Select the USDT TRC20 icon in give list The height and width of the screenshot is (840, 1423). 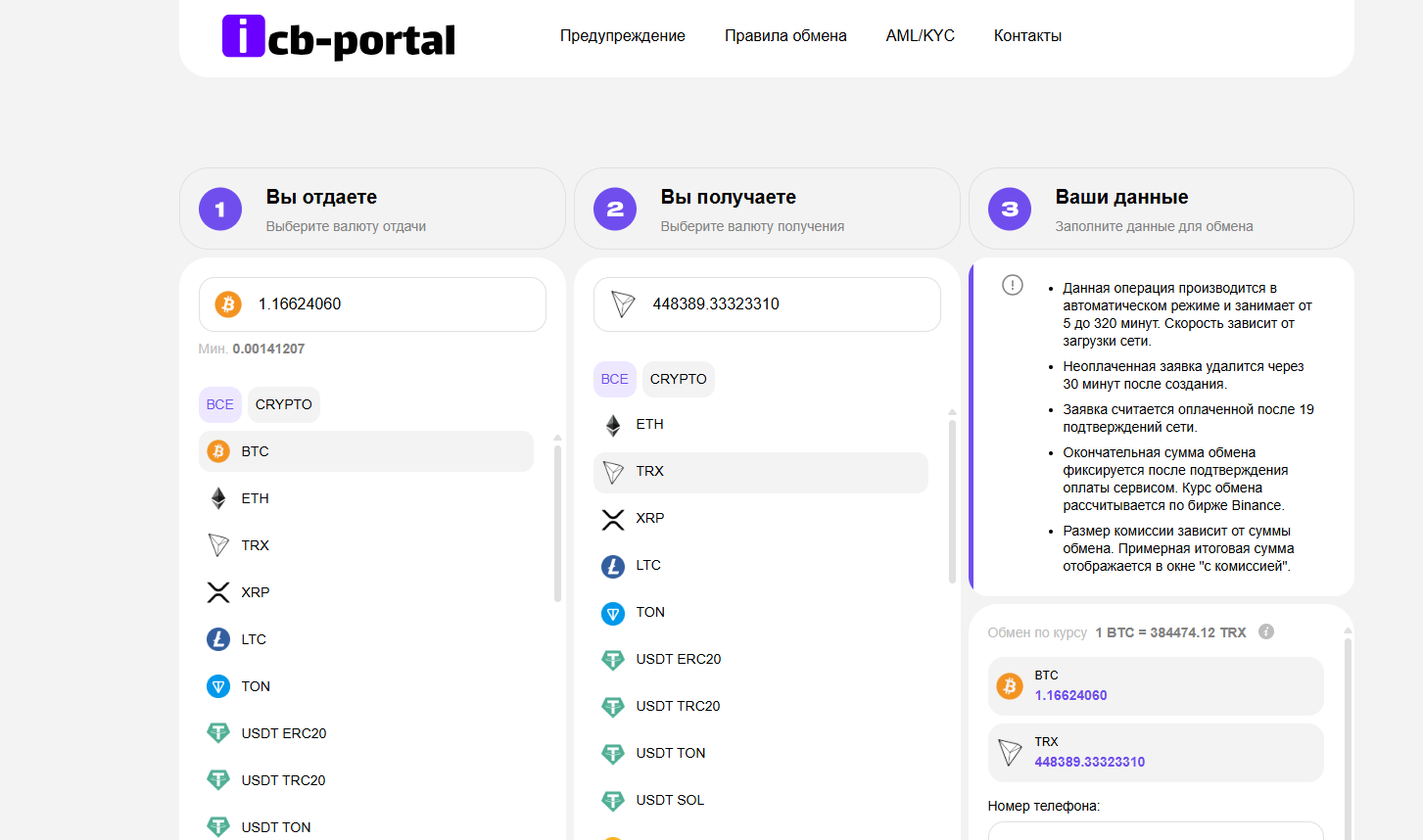pos(217,780)
